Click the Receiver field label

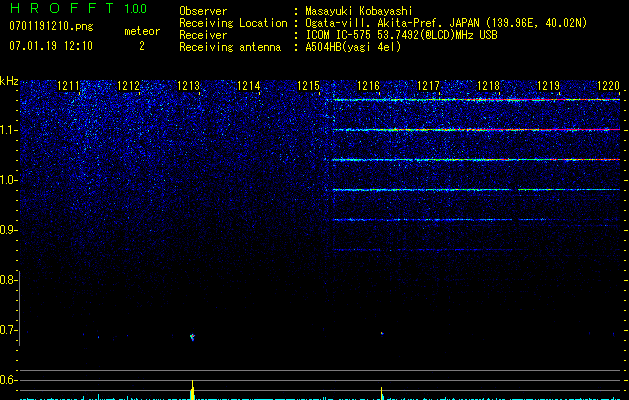(203, 35)
